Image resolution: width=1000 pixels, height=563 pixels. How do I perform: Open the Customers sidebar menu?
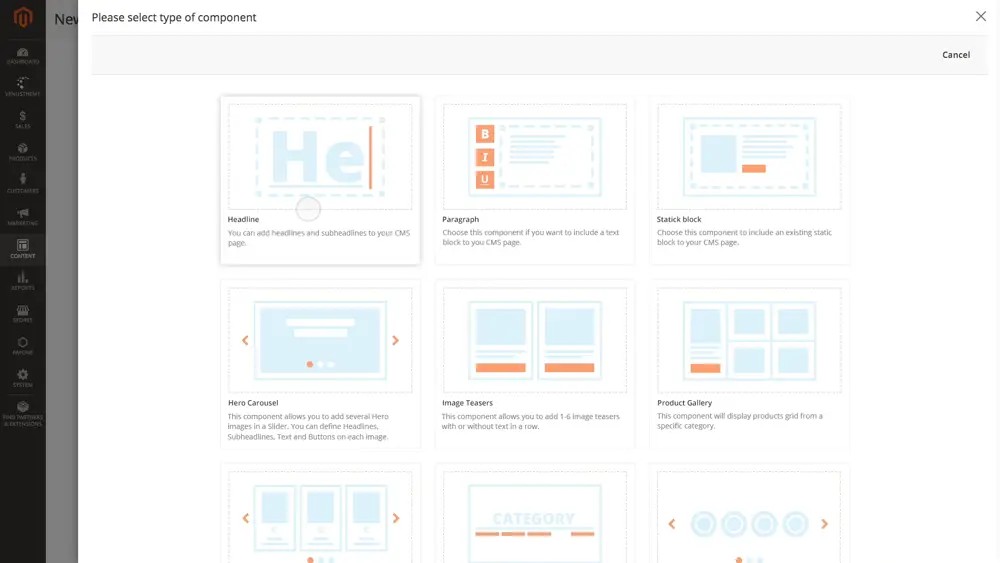click(x=23, y=184)
